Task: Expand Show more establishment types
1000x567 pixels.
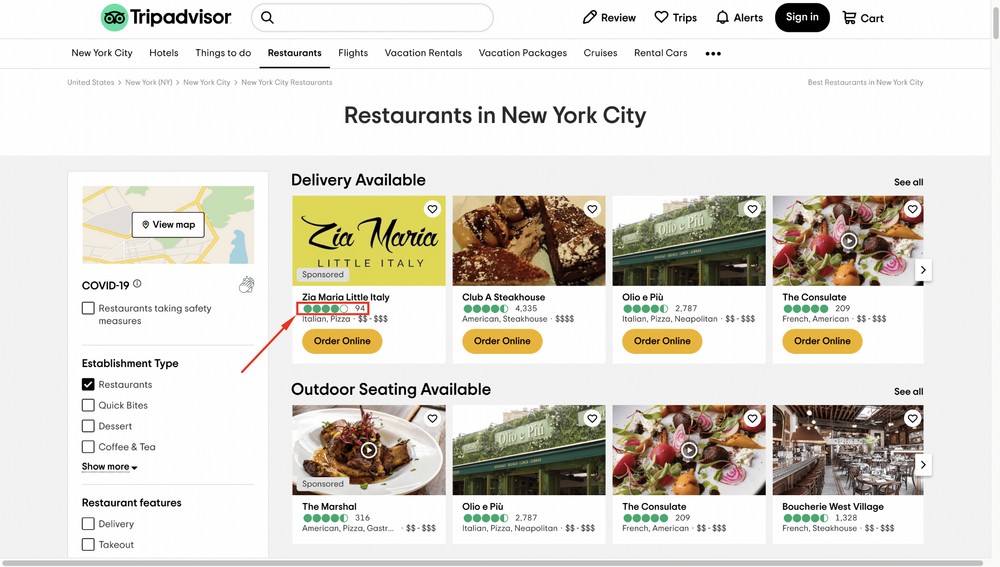Action: point(109,467)
